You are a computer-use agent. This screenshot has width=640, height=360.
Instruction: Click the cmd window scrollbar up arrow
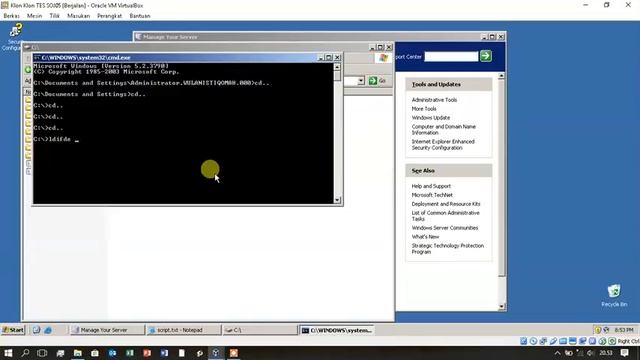click(x=337, y=67)
